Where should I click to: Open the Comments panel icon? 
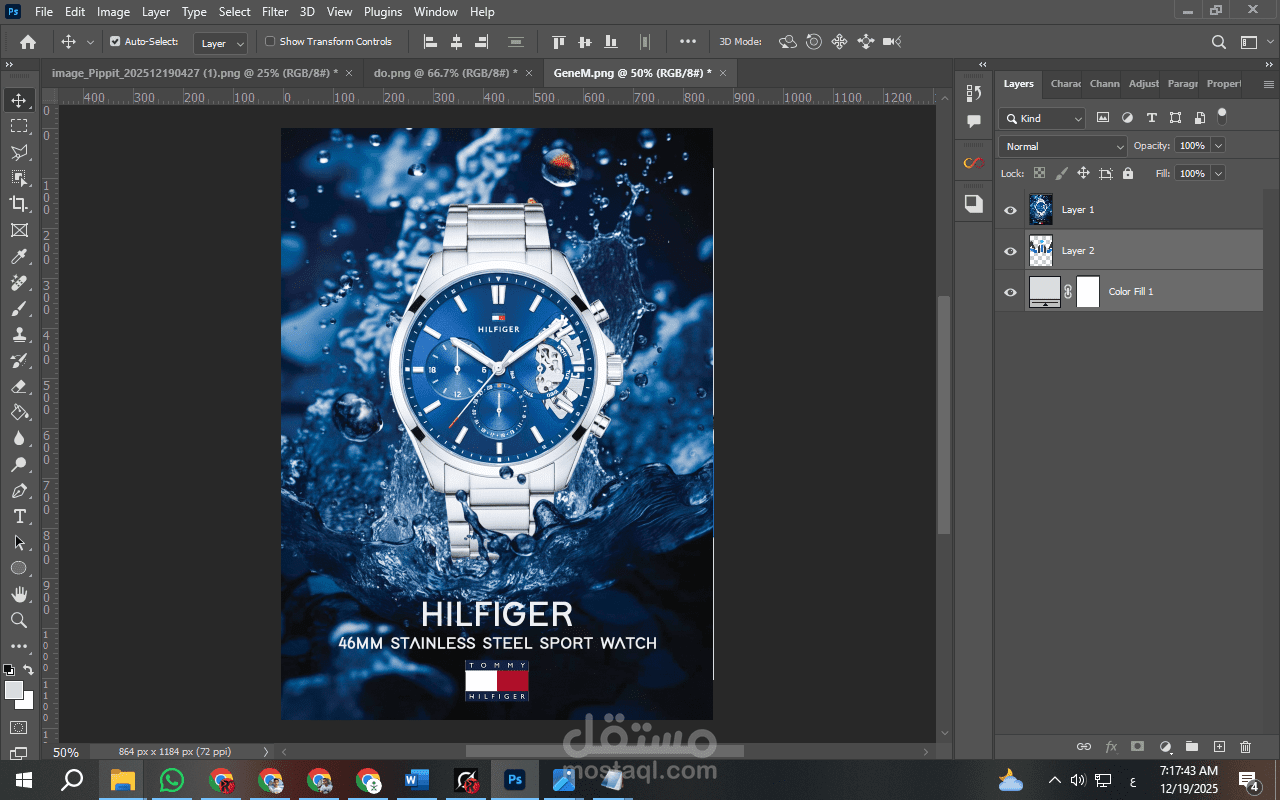click(974, 121)
